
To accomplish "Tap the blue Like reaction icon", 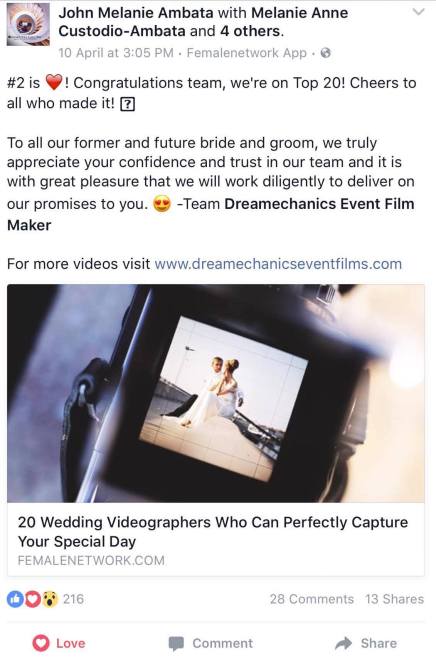I will pyautogui.click(x=15, y=599).
